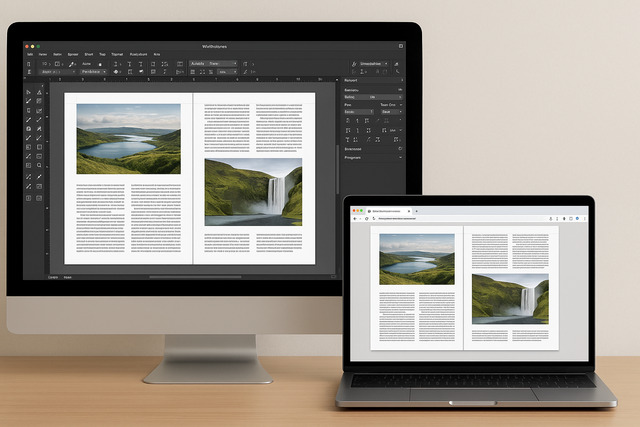Click the panel toggle icon at the title bar's right end
The width and height of the screenshot is (640, 427).
pyautogui.click(x=401, y=46)
